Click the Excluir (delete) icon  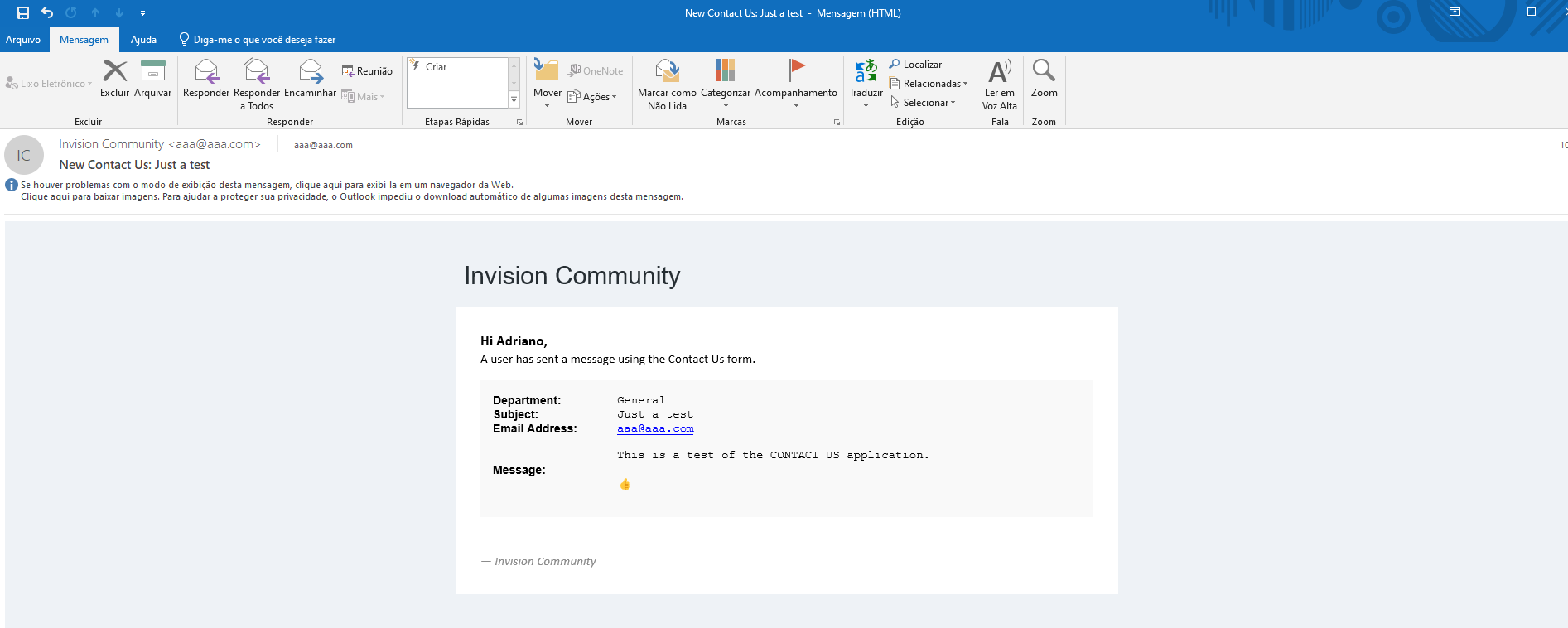click(114, 72)
